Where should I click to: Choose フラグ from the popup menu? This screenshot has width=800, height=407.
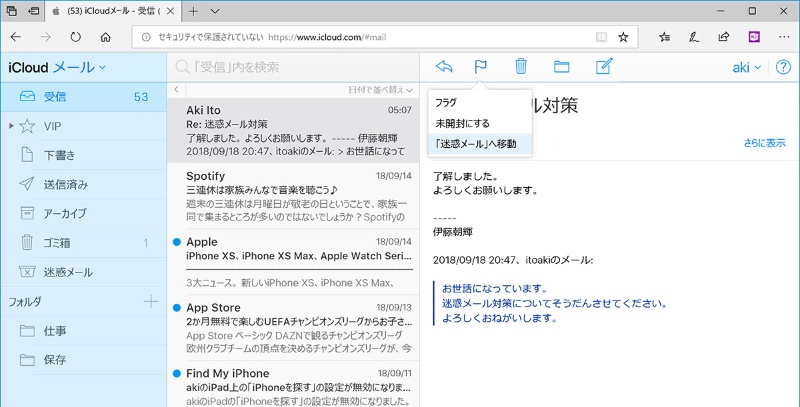coord(446,103)
